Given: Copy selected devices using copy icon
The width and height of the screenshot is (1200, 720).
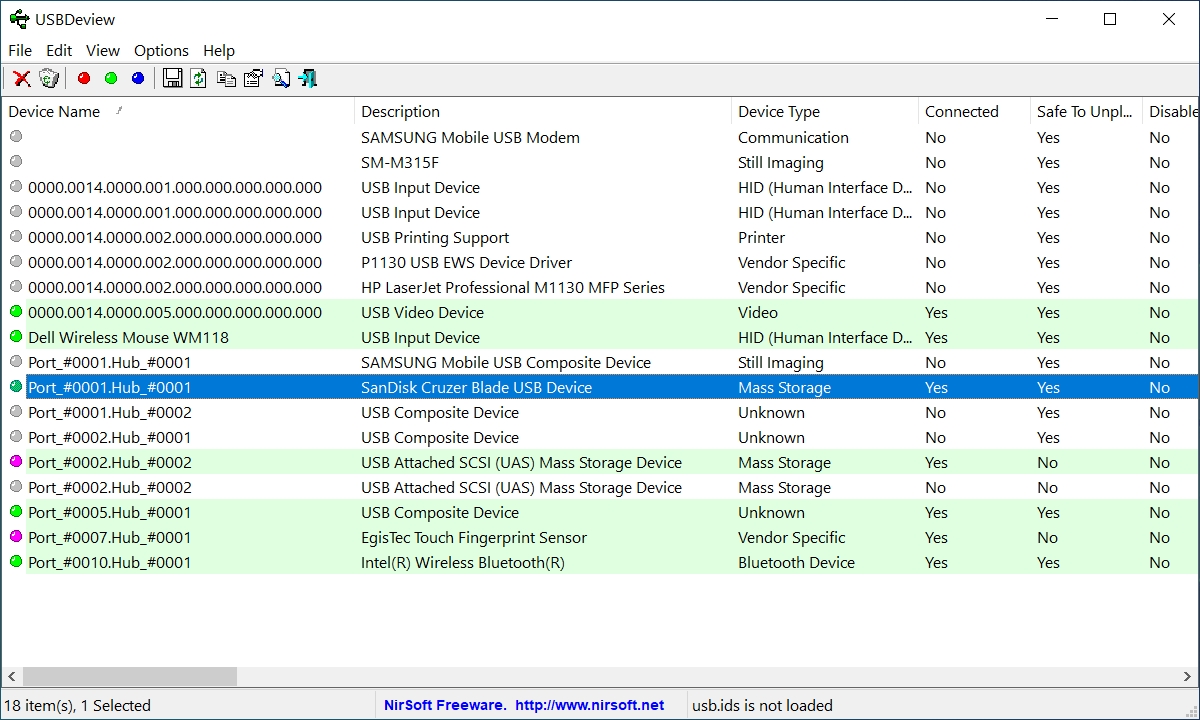Looking at the screenshot, I should tap(224, 78).
